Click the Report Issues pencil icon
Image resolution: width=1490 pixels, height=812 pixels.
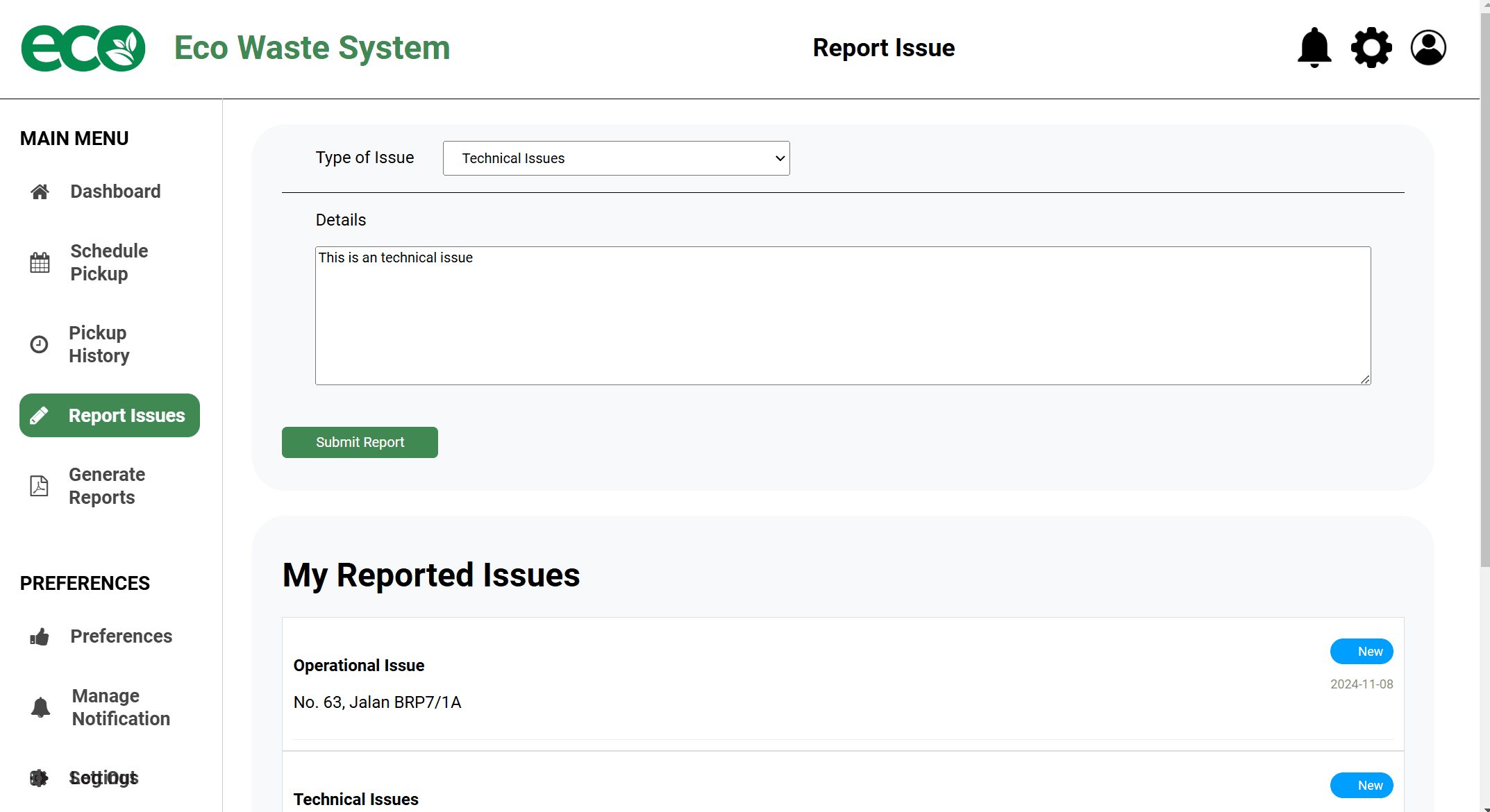pyautogui.click(x=39, y=416)
